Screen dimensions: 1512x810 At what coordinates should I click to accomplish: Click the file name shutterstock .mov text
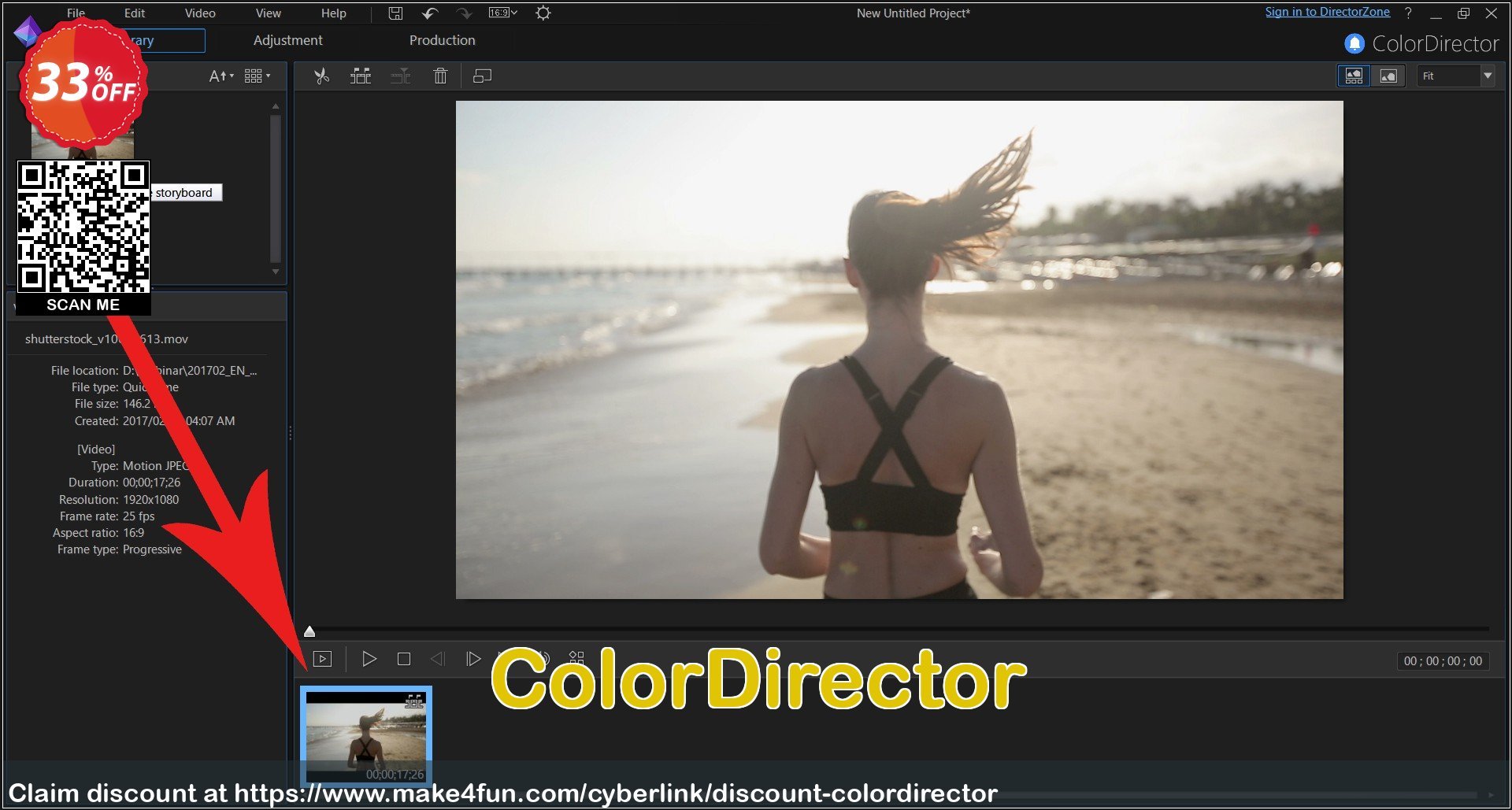pos(106,339)
